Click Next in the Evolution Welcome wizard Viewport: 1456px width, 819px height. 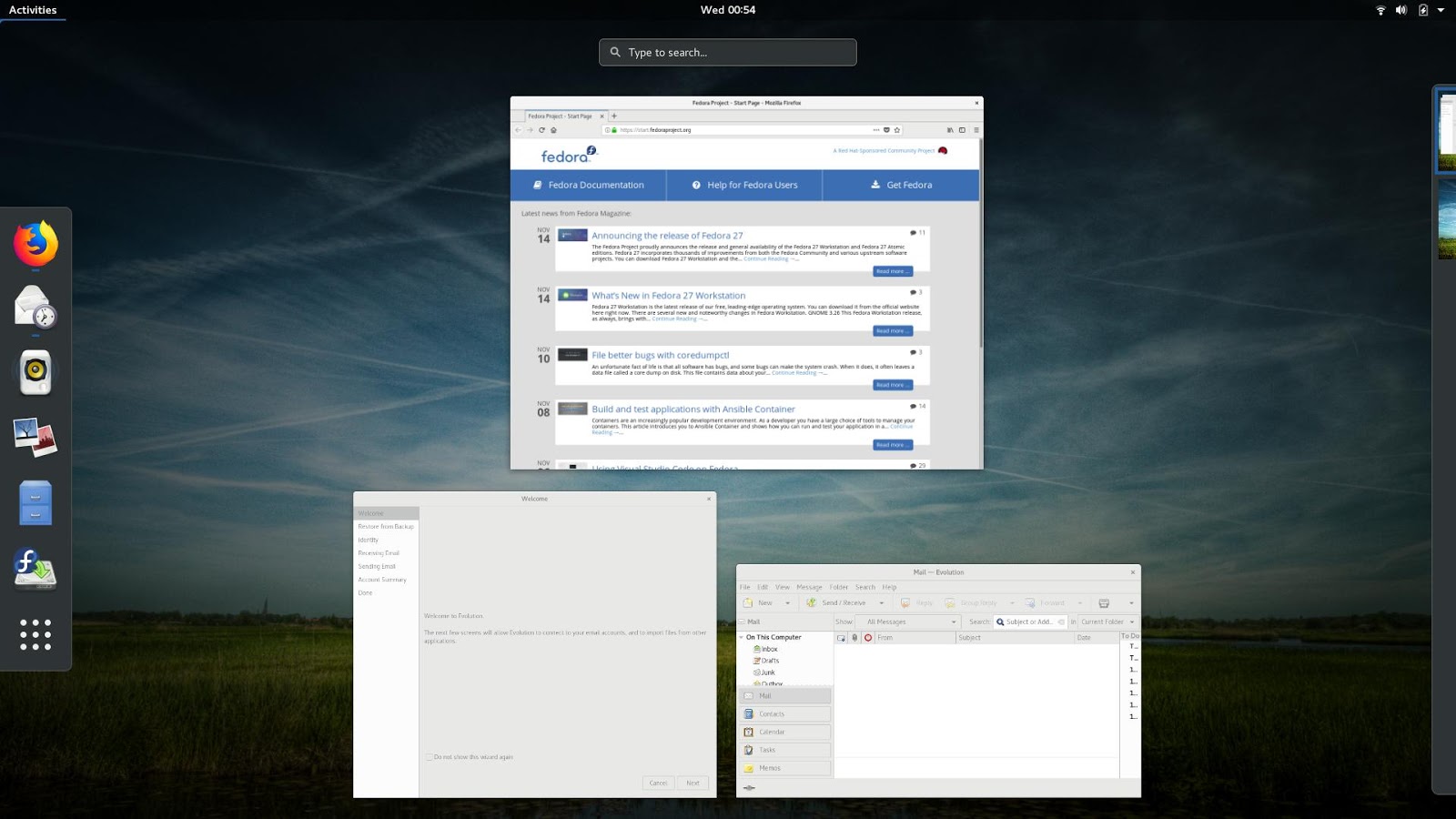pyautogui.click(x=693, y=783)
